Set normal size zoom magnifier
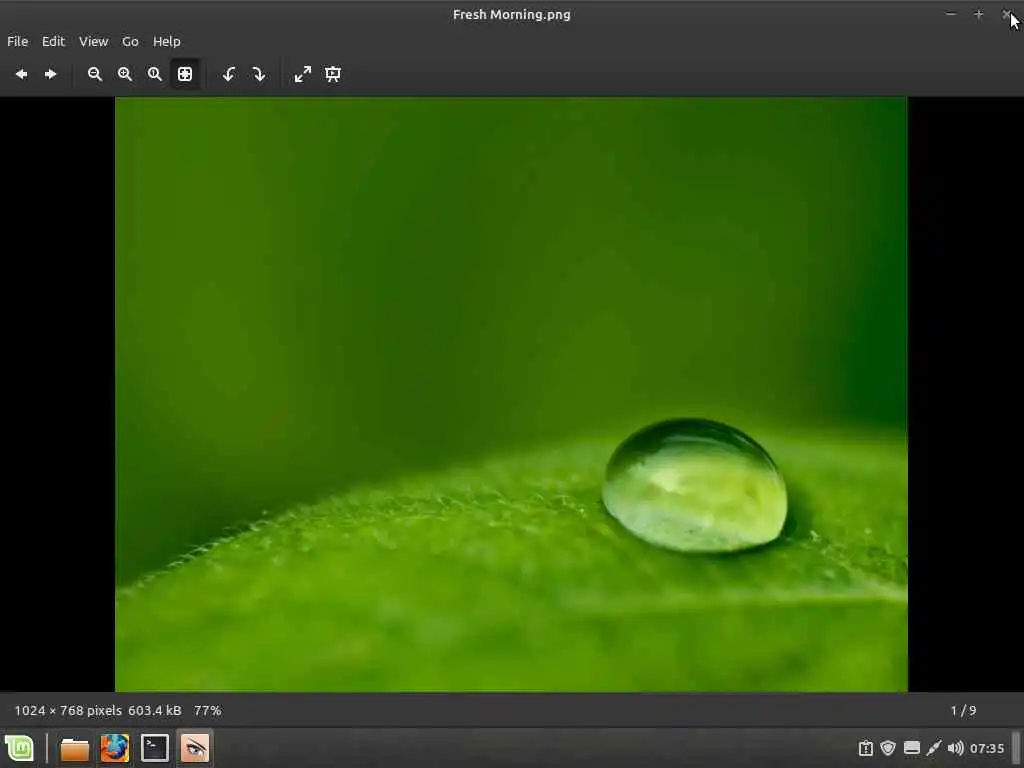 pyautogui.click(x=155, y=74)
